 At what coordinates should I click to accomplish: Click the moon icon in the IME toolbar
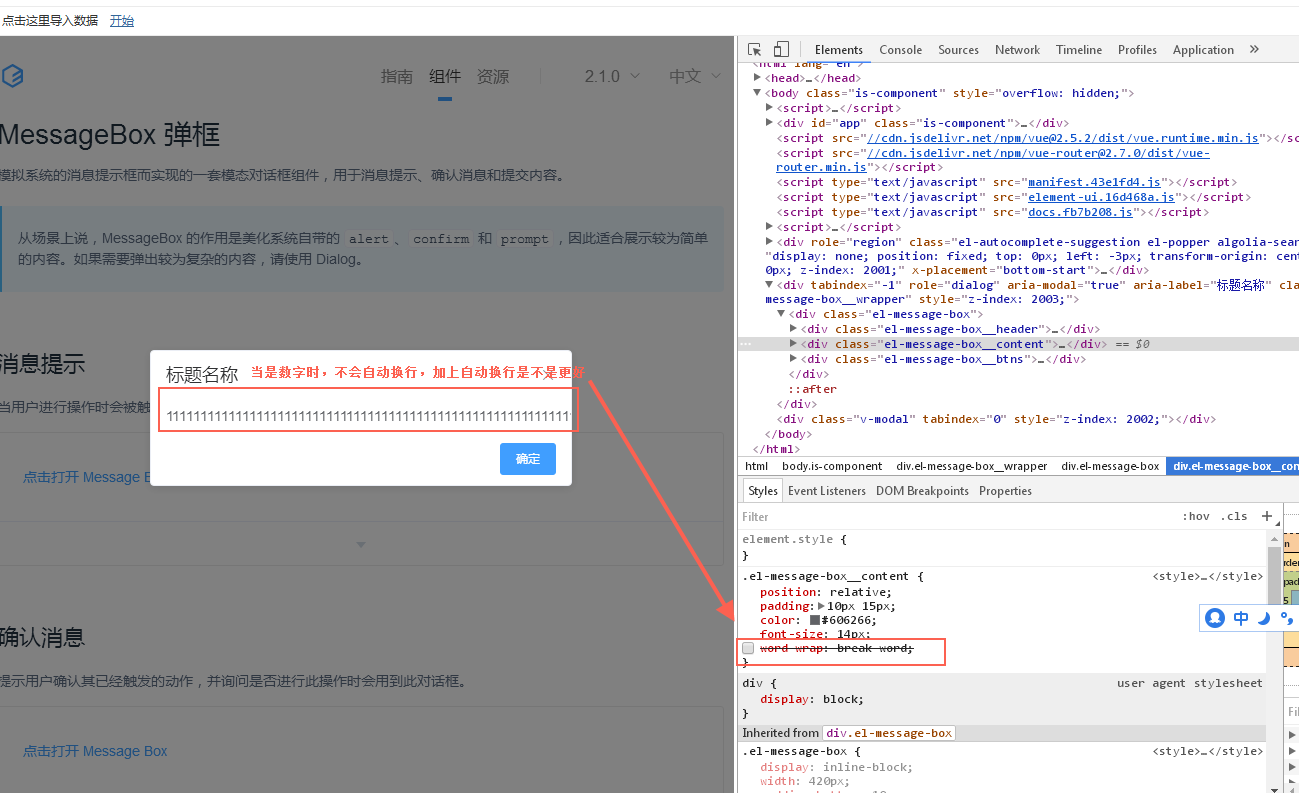coord(1263,618)
